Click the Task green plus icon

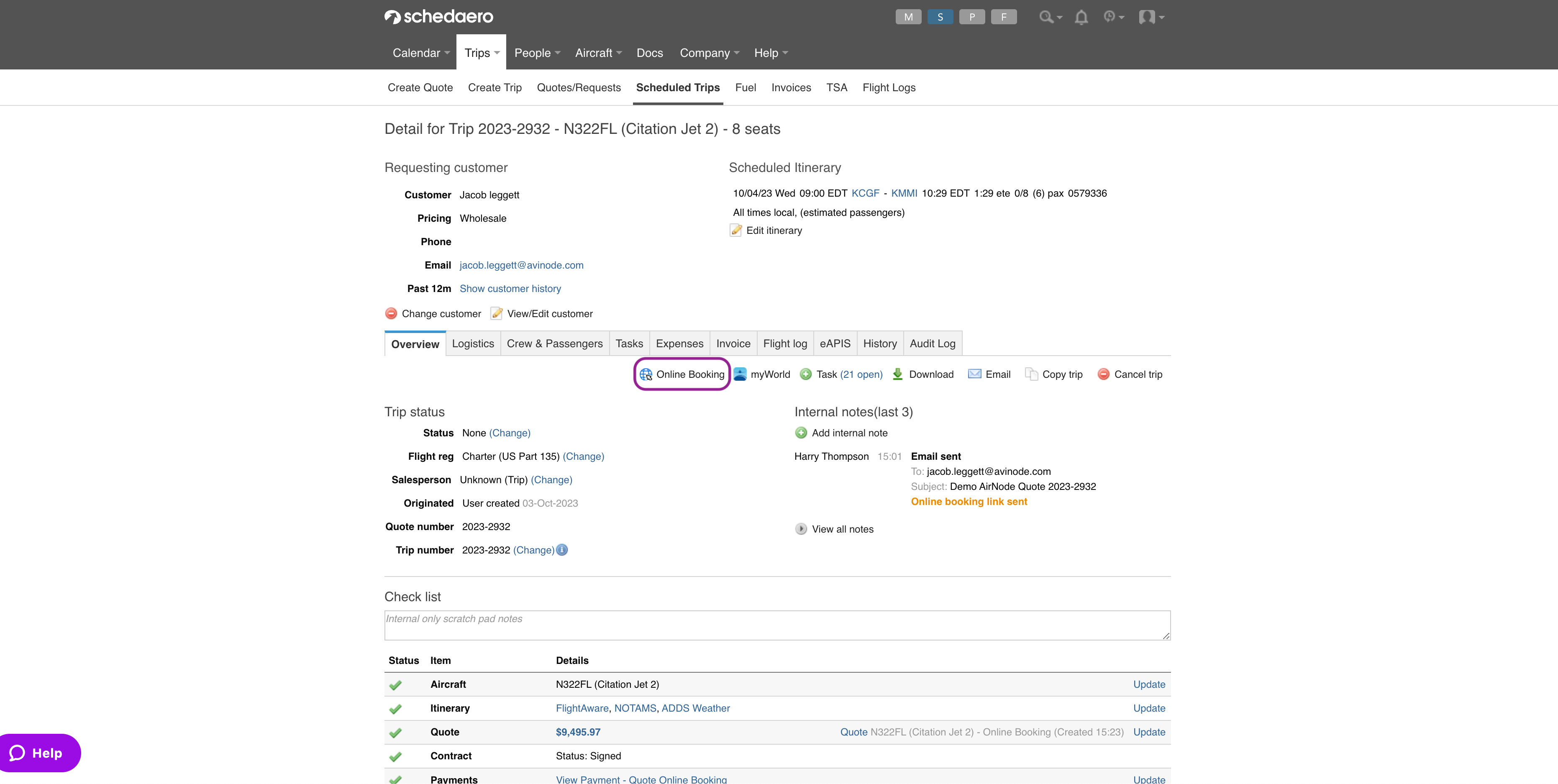(806, 374)
